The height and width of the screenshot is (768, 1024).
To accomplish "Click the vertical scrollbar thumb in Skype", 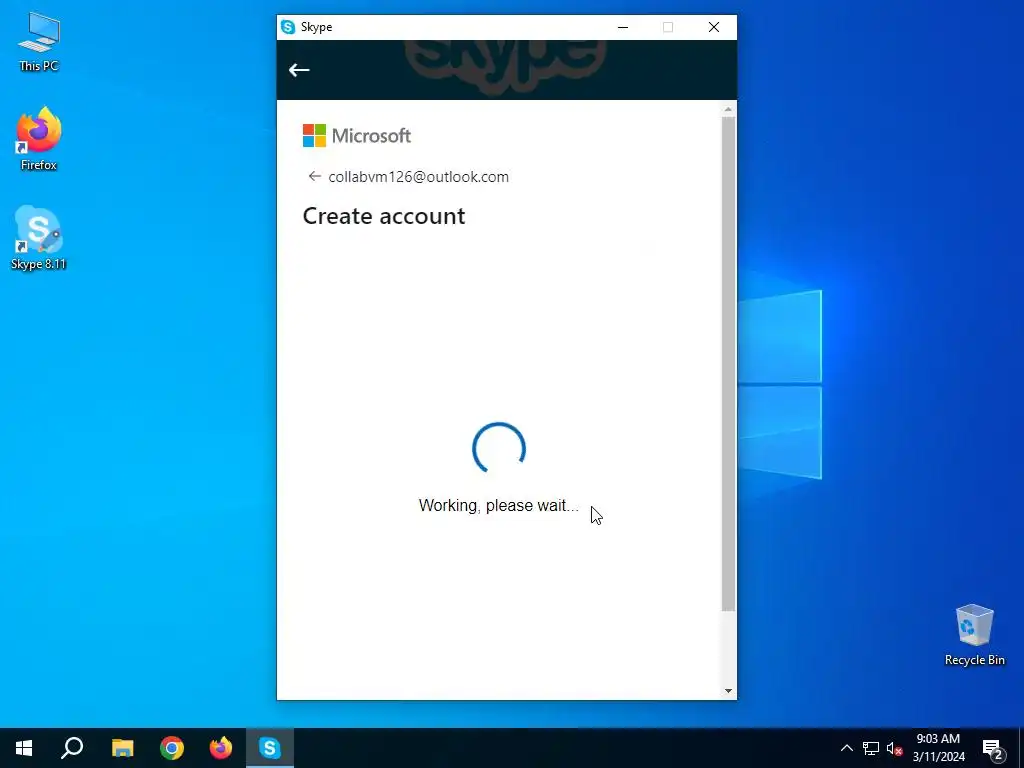I will [x=728, y=364].
